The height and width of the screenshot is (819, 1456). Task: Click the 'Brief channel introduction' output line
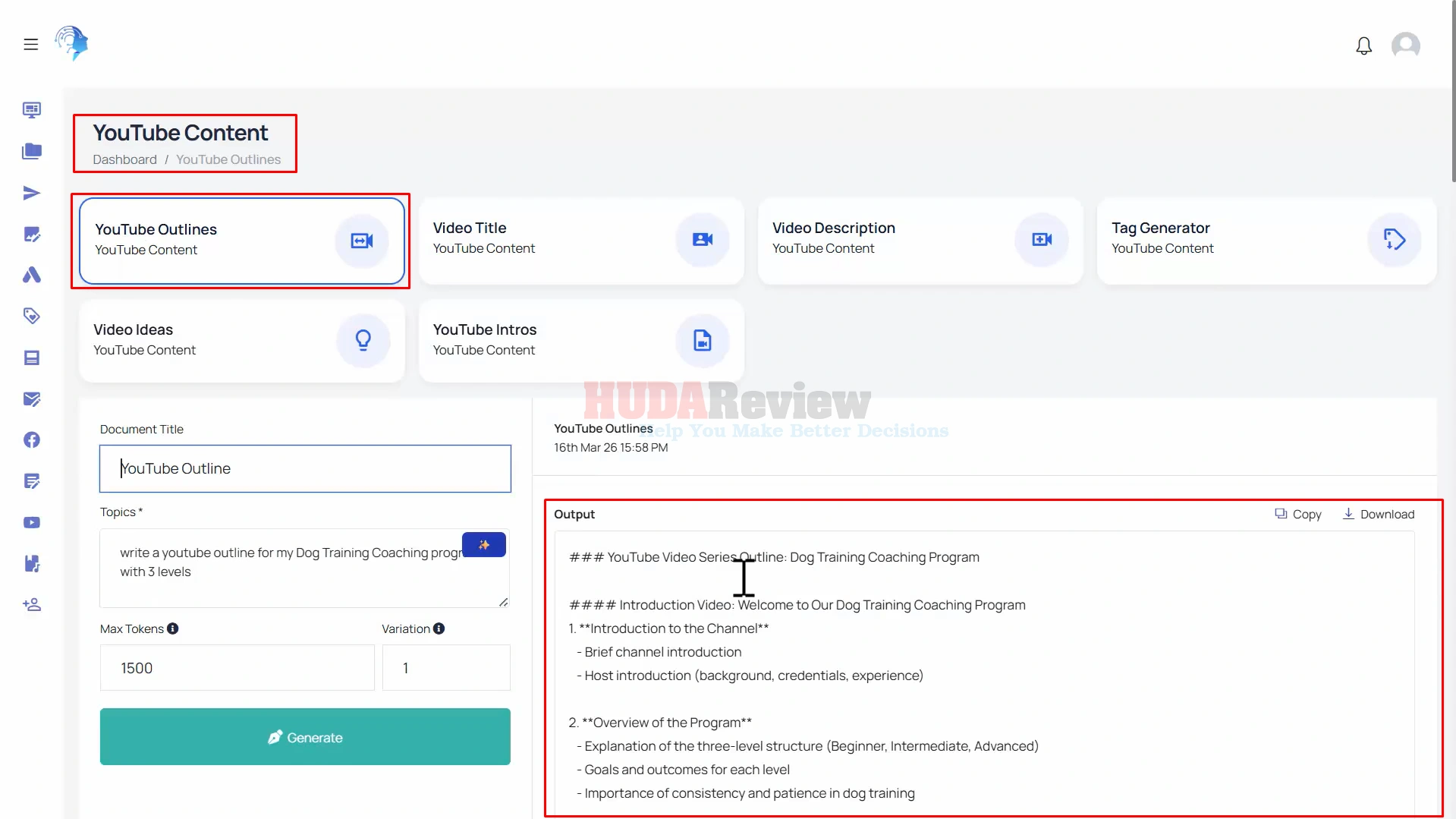[x=659, y=652]
